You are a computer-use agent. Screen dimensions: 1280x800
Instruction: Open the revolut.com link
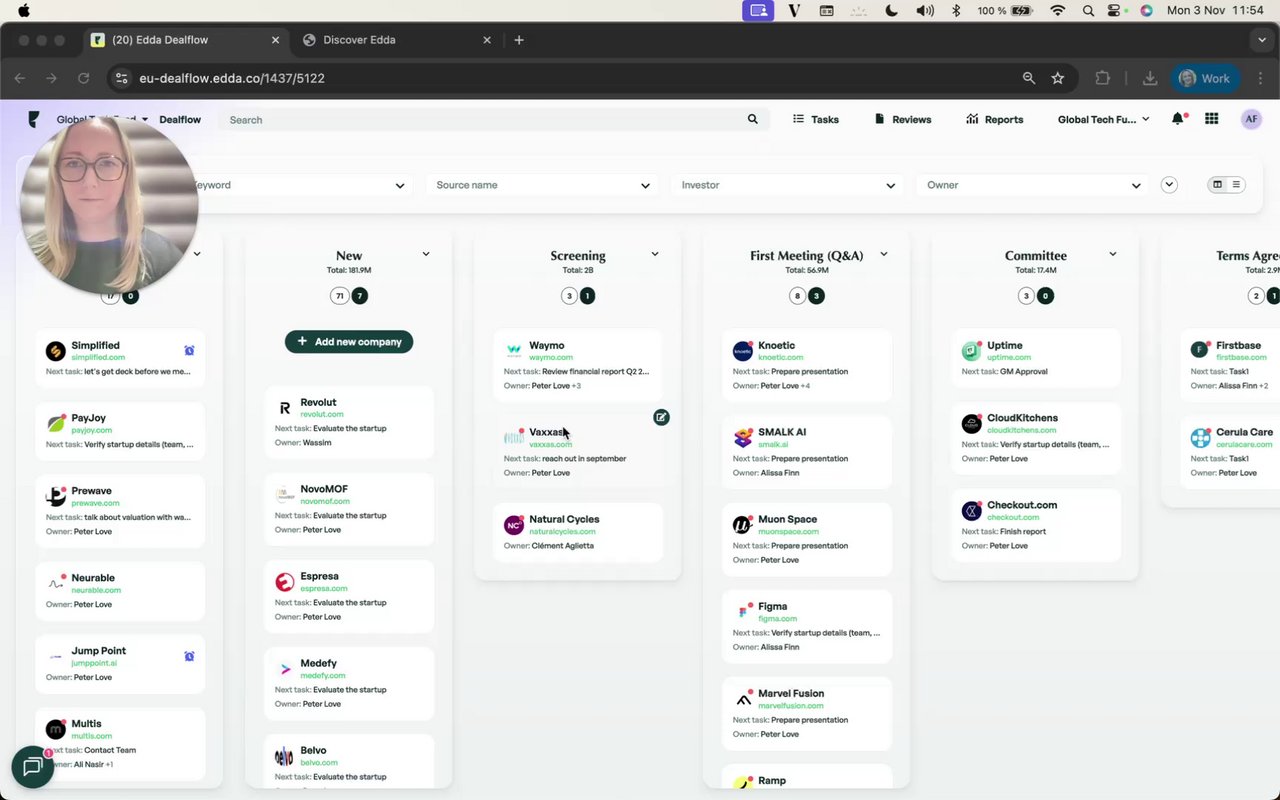[x=322, y=414]
